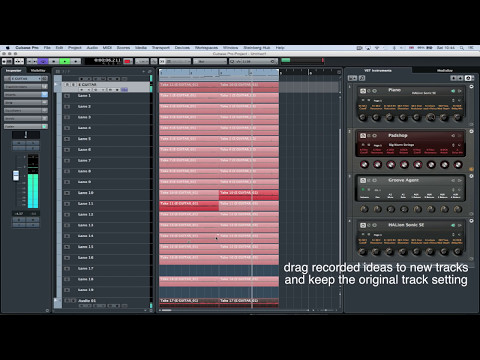This screenshot has height=360, width=480.
Task: Toggle the solo button of Lane 1
Action: pyautogui.click(x=67, y=96)
